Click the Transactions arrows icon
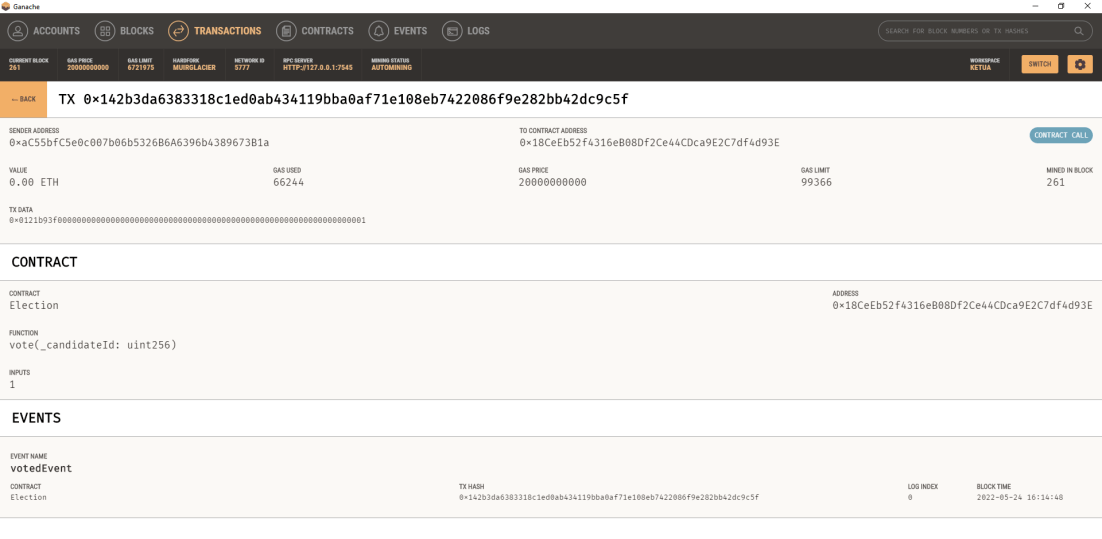The width and height of the screenshot is (1102, 539). tap(178, 31)
